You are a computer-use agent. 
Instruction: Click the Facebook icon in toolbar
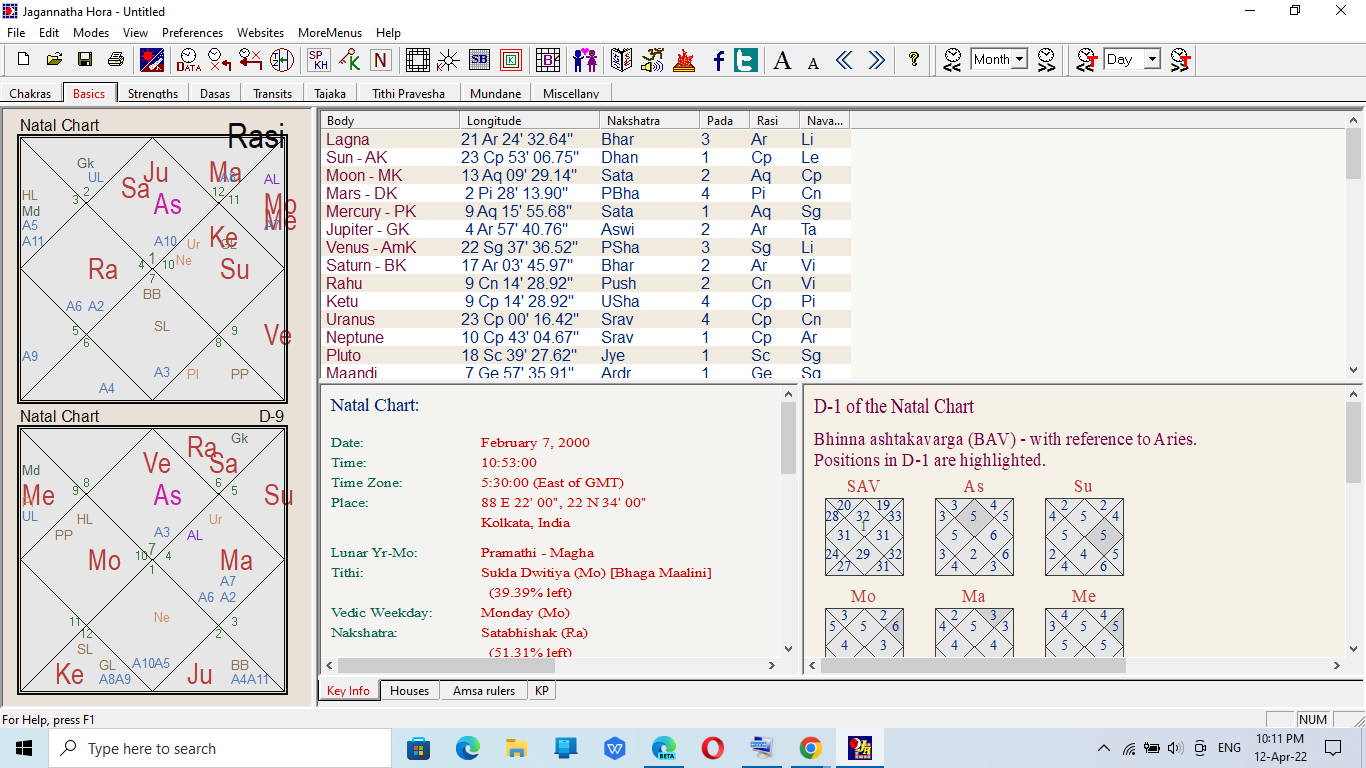718,60
